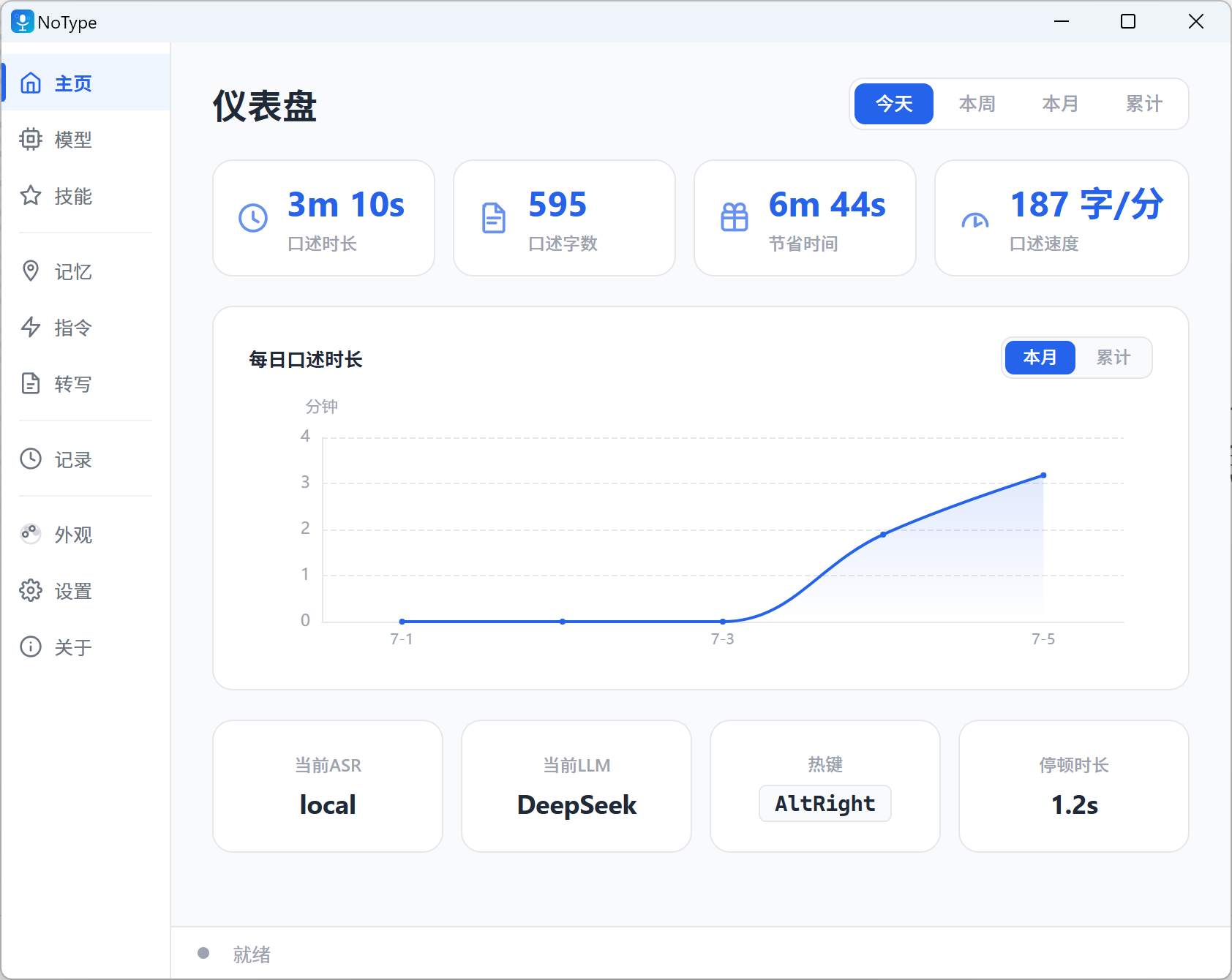Click the 分钟 axis label
Image resolution: width=1232 pixels, height=980 pixels.
(x=322, y=407)
